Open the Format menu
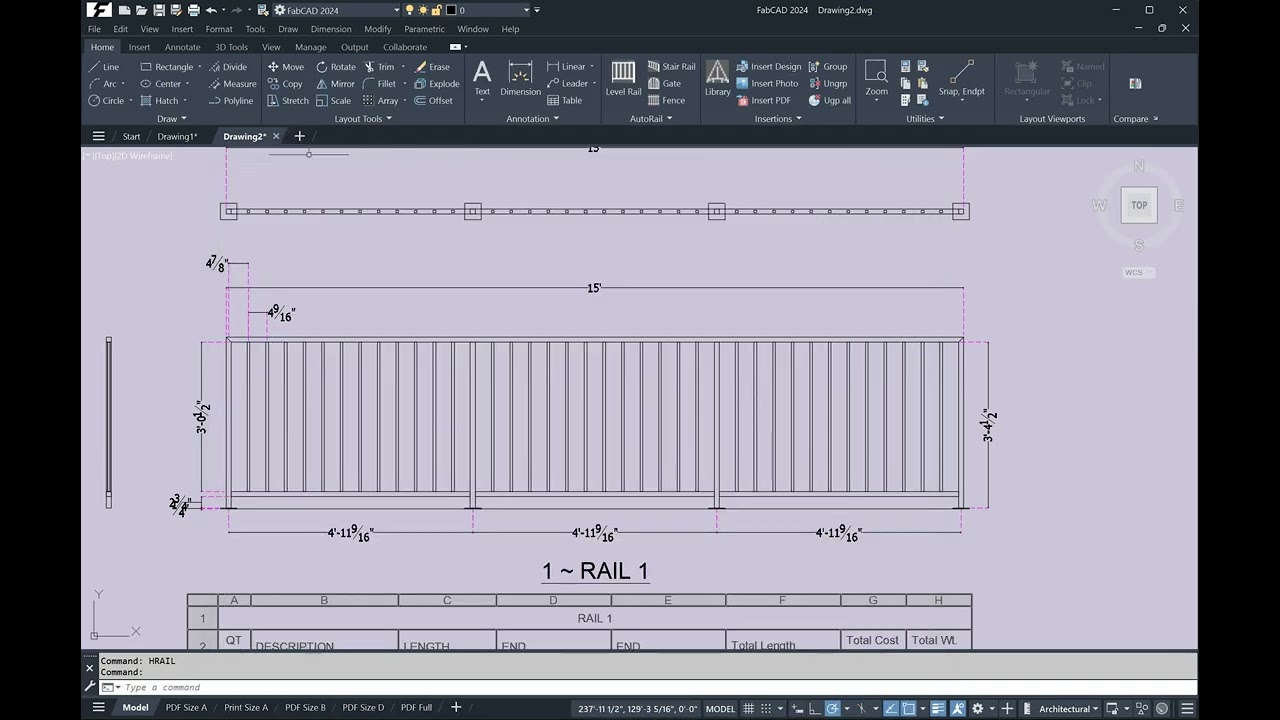 (x=219, y=29)
